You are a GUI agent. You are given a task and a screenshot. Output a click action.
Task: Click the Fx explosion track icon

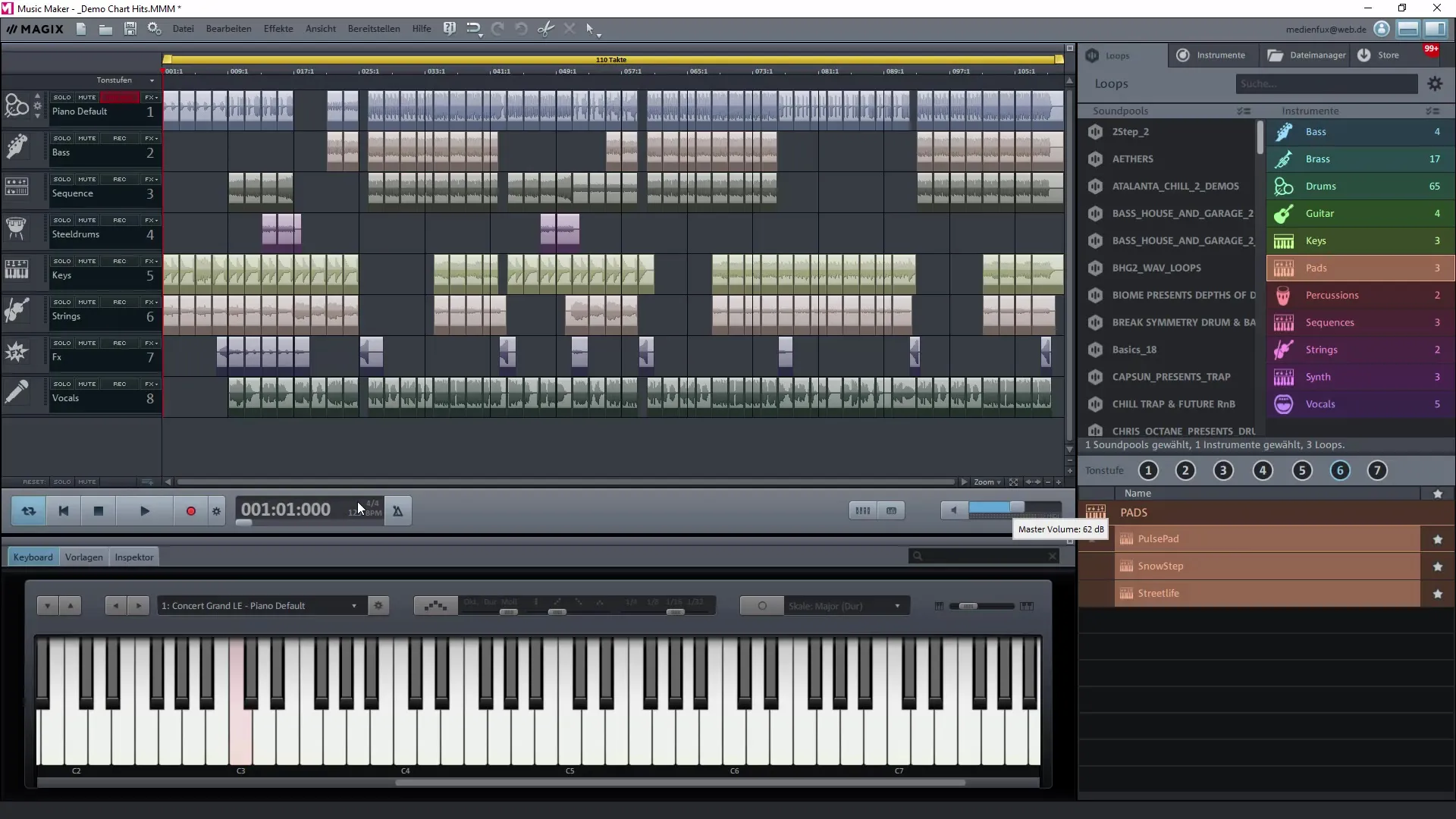pyautogui.click(x=16, y=351)
